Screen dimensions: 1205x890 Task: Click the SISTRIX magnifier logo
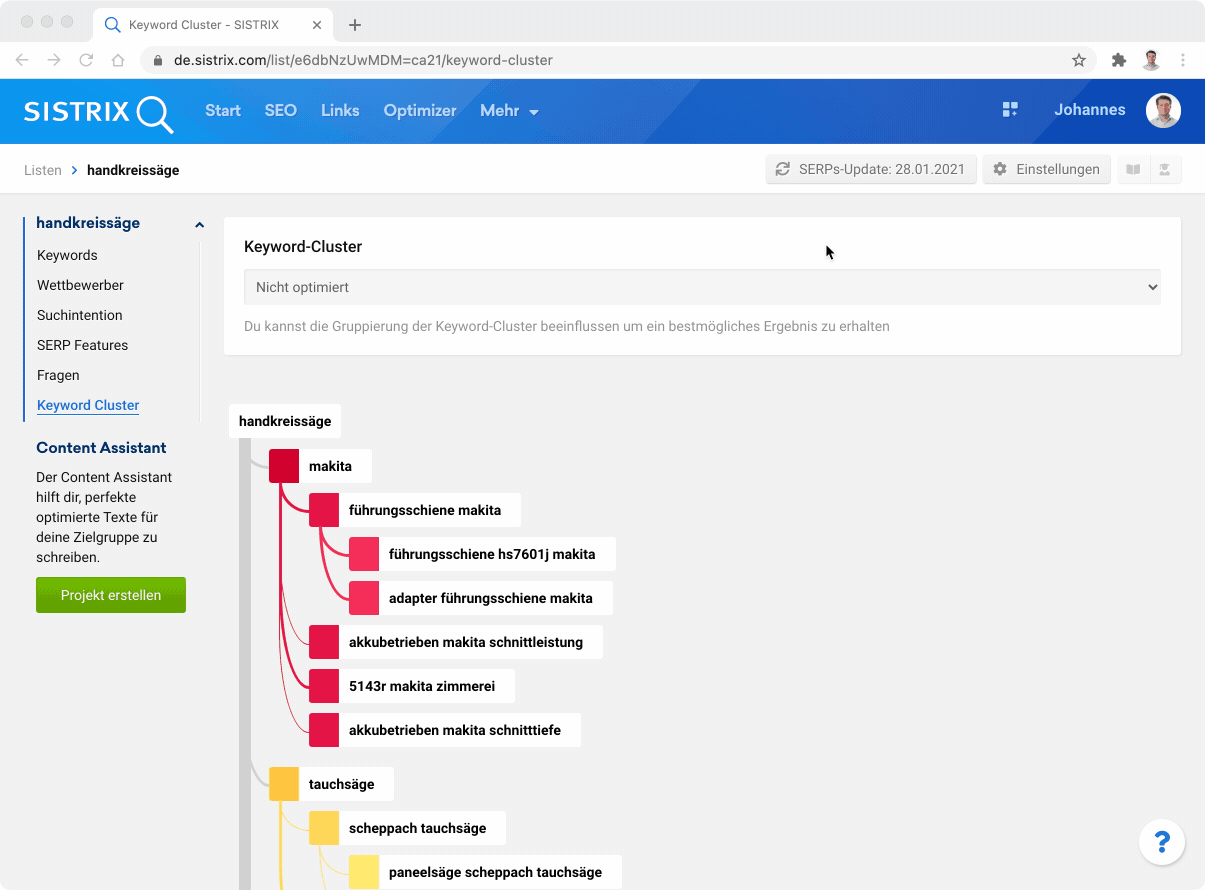(98, 112)
